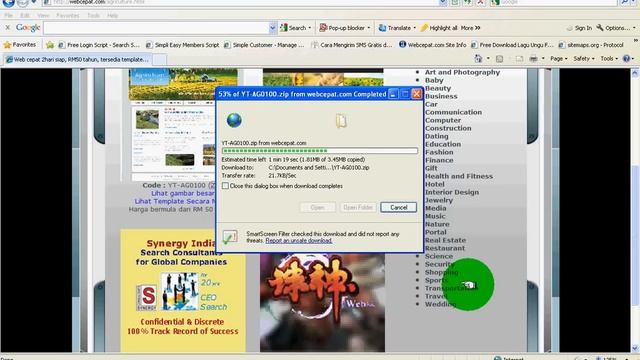Open Cara Mengirim SMS Gratis favorite
Viewport: 640px width, 360px height.
click(351, 45)
